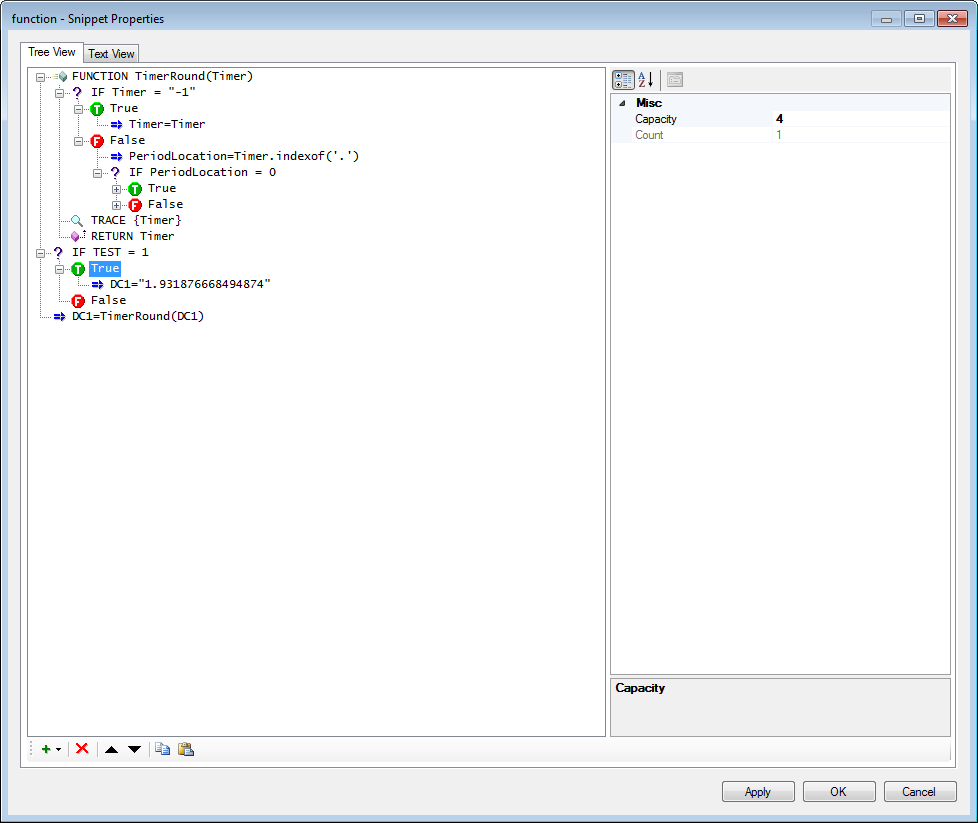Select the Tree View tab
The width and height of the screenshot is (978, 823).
pos(51,52)
